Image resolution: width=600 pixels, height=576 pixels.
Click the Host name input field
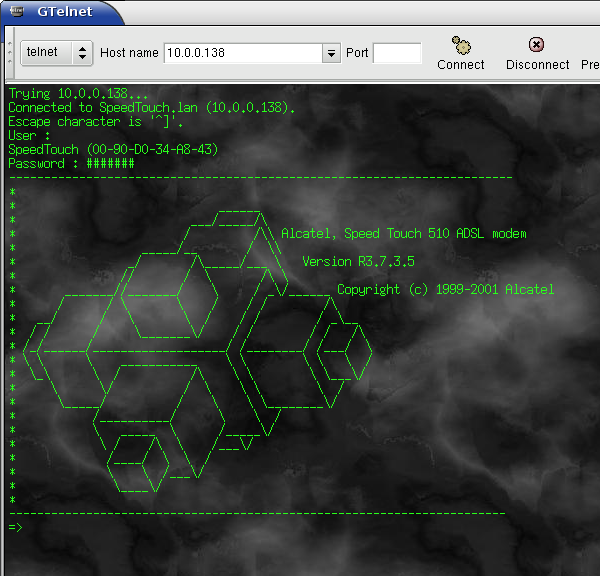click(243, 53)
